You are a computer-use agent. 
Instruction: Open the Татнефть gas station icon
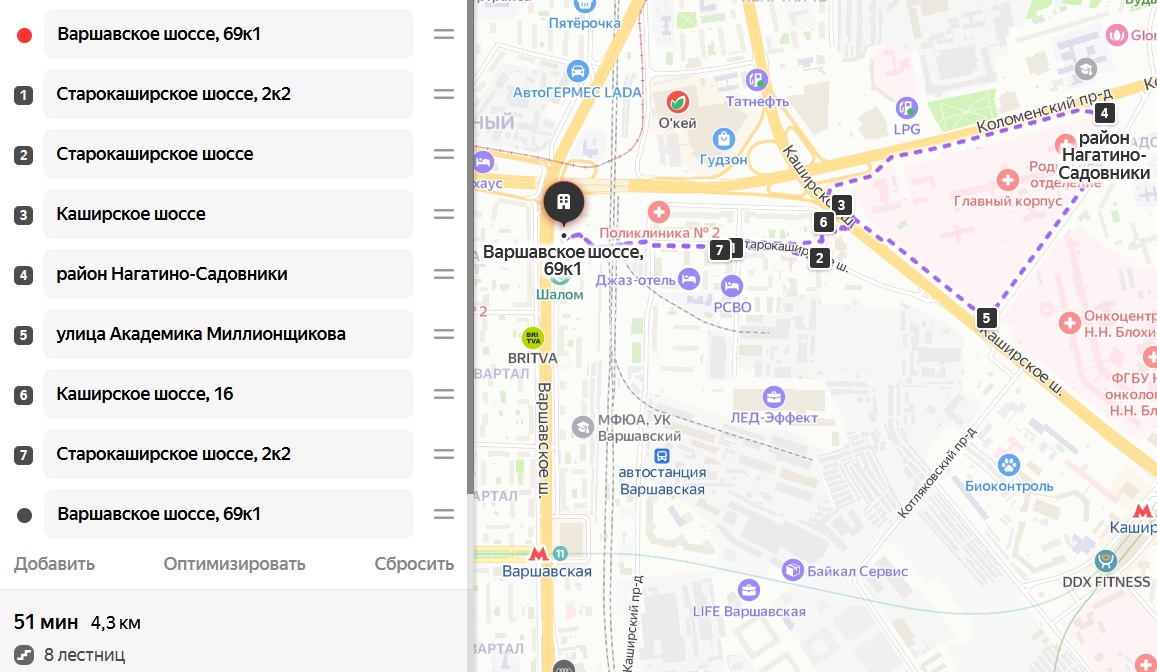(756, 80)
